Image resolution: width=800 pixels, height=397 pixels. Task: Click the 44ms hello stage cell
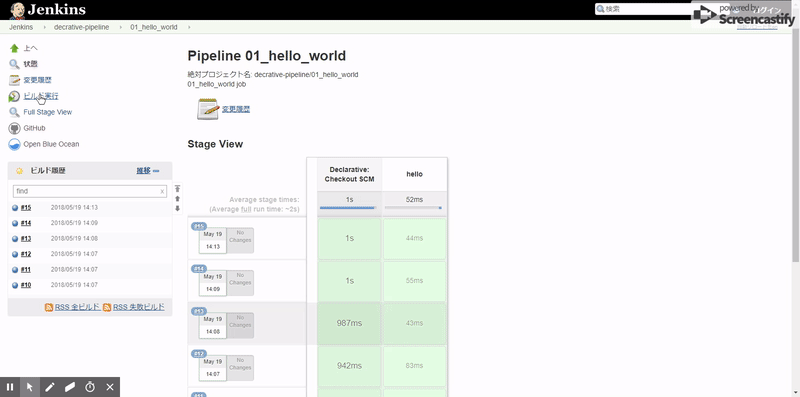pyautogui.click(x=414, y=238)
